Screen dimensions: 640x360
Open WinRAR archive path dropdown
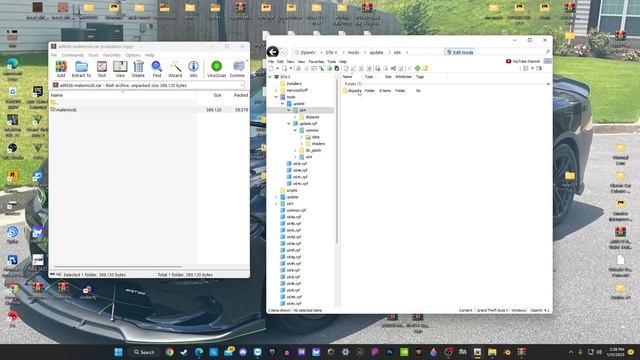click(x=242, y=85)
